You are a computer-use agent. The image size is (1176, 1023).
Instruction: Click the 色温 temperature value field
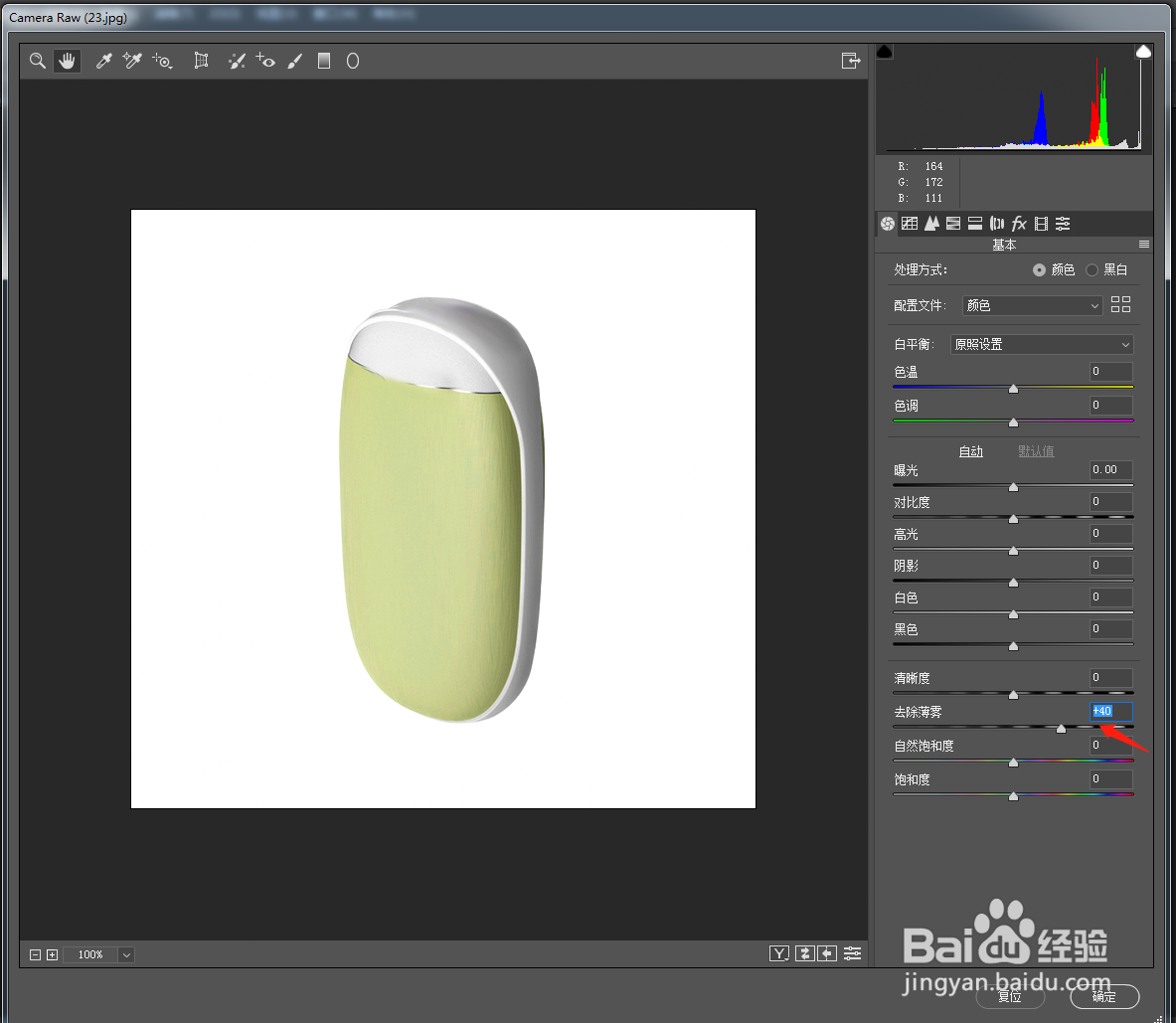[1110, 371]
